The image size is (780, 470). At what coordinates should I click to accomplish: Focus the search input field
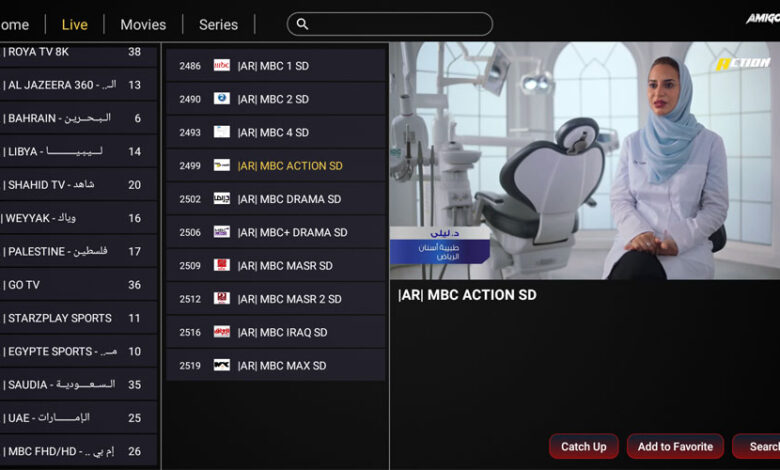pos(390,24)
